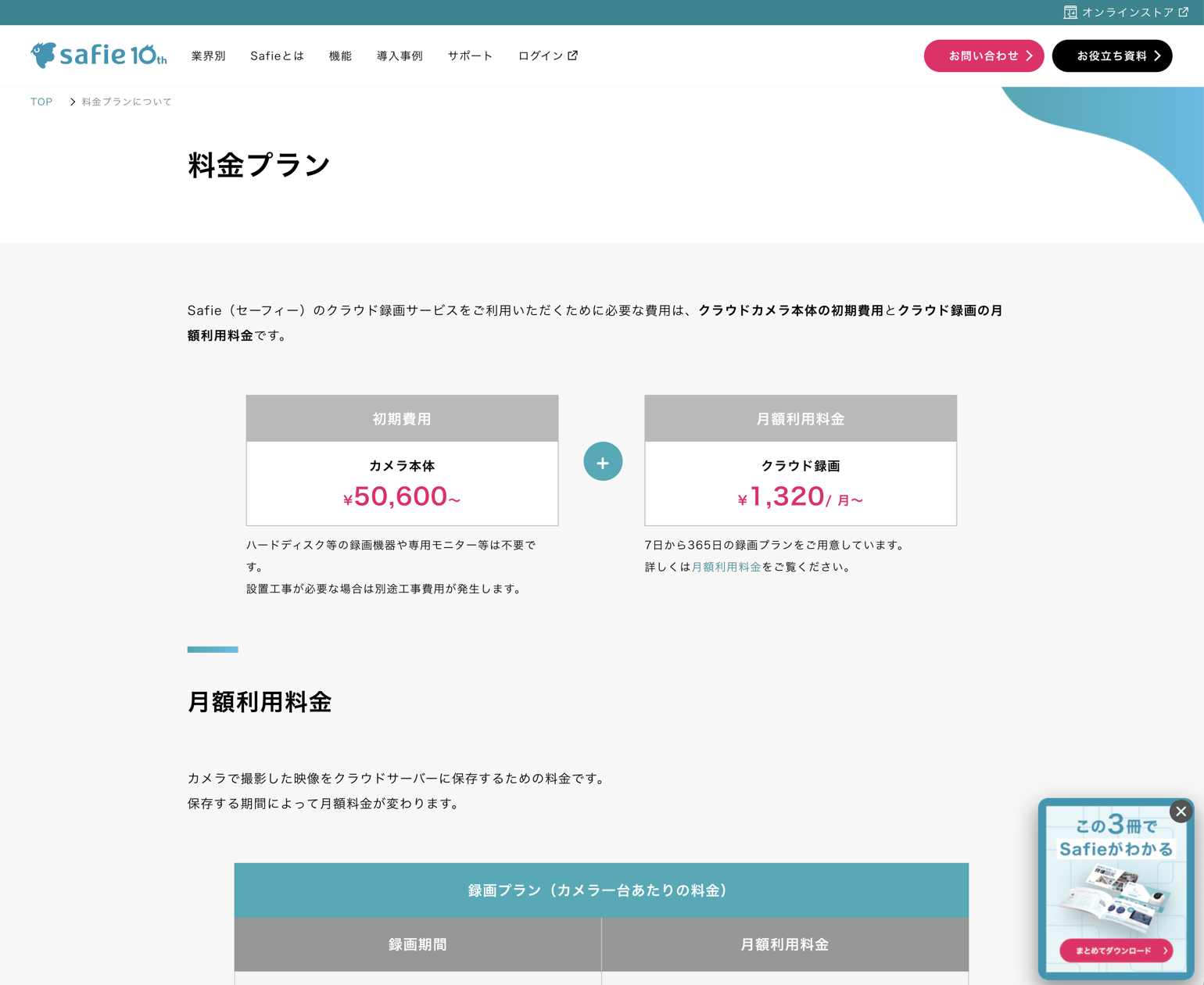This screenshot has width=1204, height=985.
Task: Click the Safie 10th logo
Action: [x=99, y=55]
